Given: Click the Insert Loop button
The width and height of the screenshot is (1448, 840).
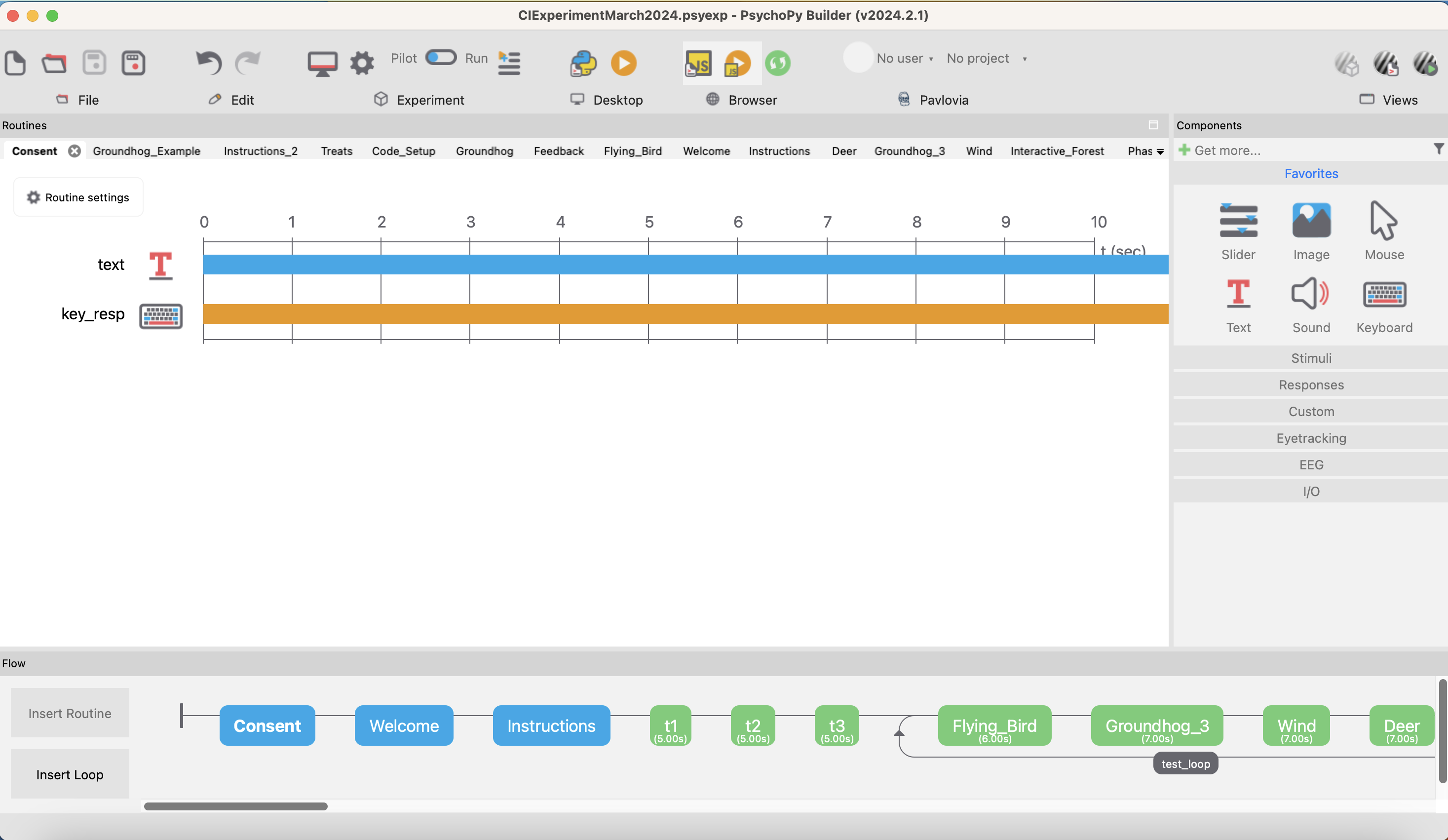Looking at the screenshot, I should point(70,774).
